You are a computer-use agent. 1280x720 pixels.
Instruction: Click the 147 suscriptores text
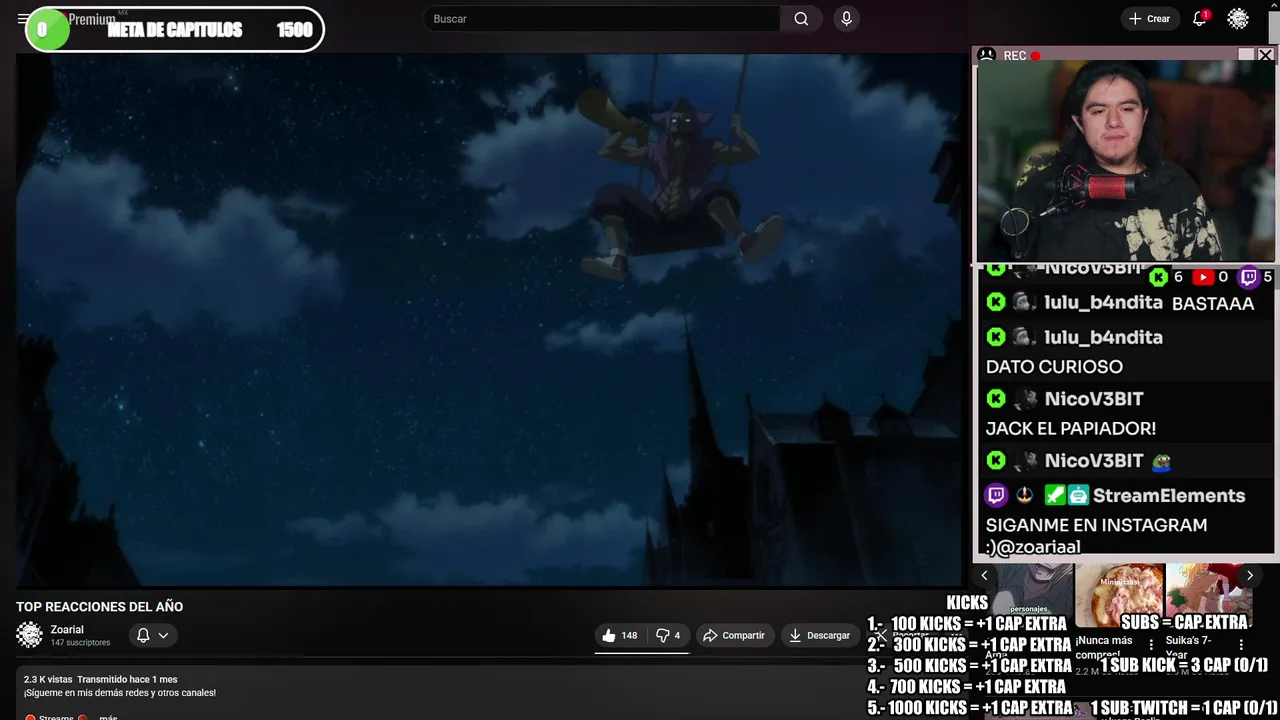tap(80, 643)
